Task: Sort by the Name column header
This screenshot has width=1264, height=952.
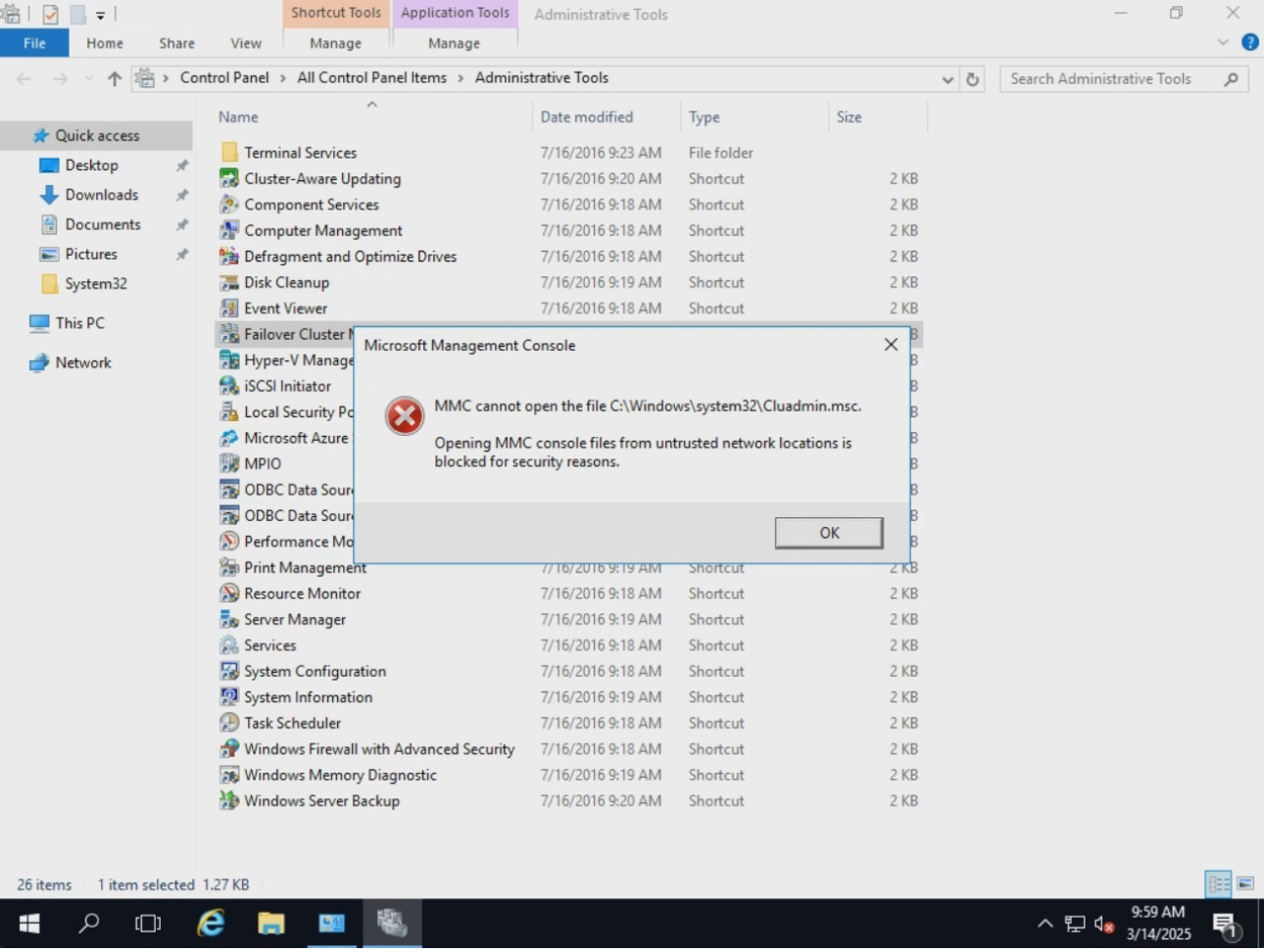Action: [238, 117]
